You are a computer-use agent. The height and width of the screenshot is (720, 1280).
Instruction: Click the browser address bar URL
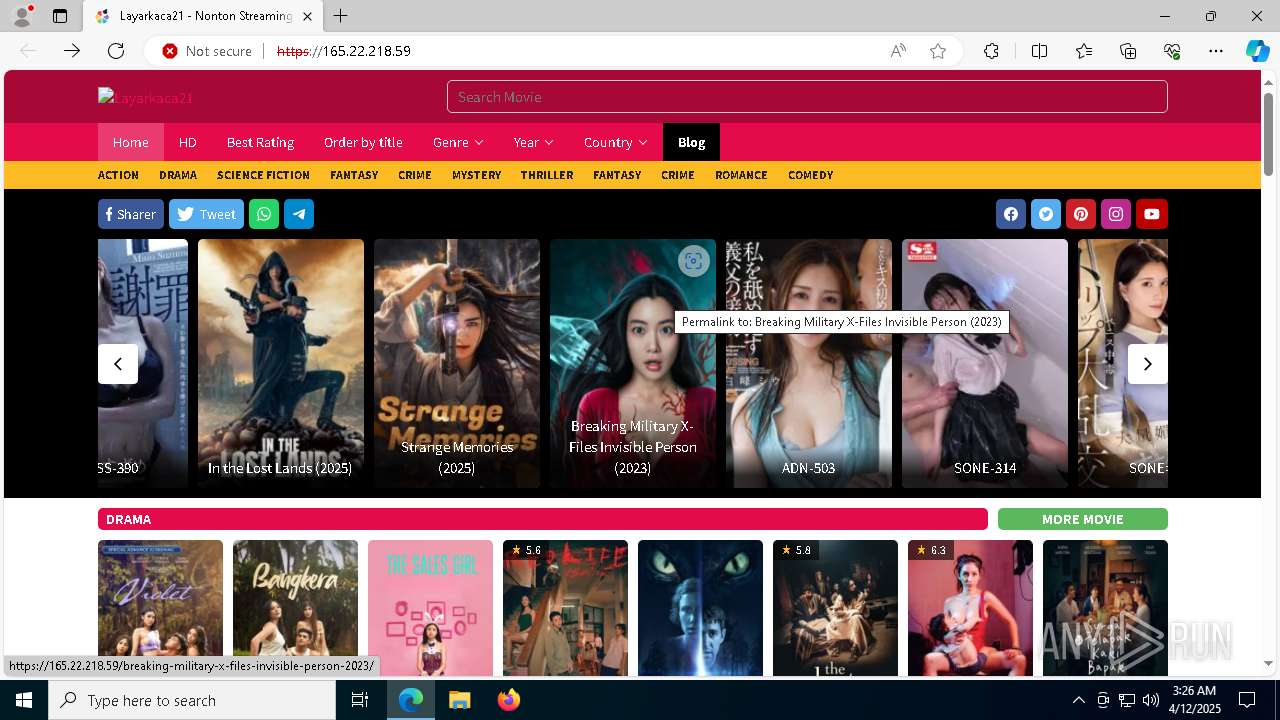point(343,51)
